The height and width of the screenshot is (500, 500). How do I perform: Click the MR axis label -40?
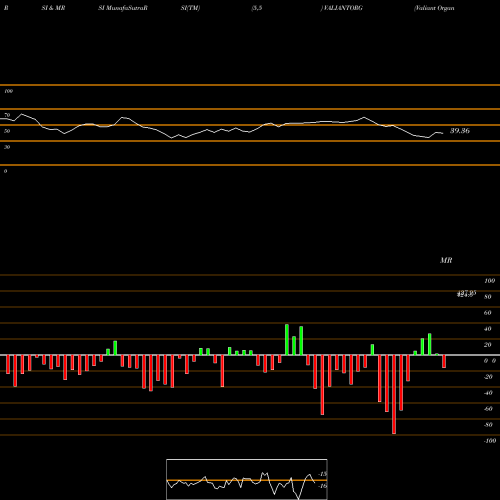click(x=488, y=393)
